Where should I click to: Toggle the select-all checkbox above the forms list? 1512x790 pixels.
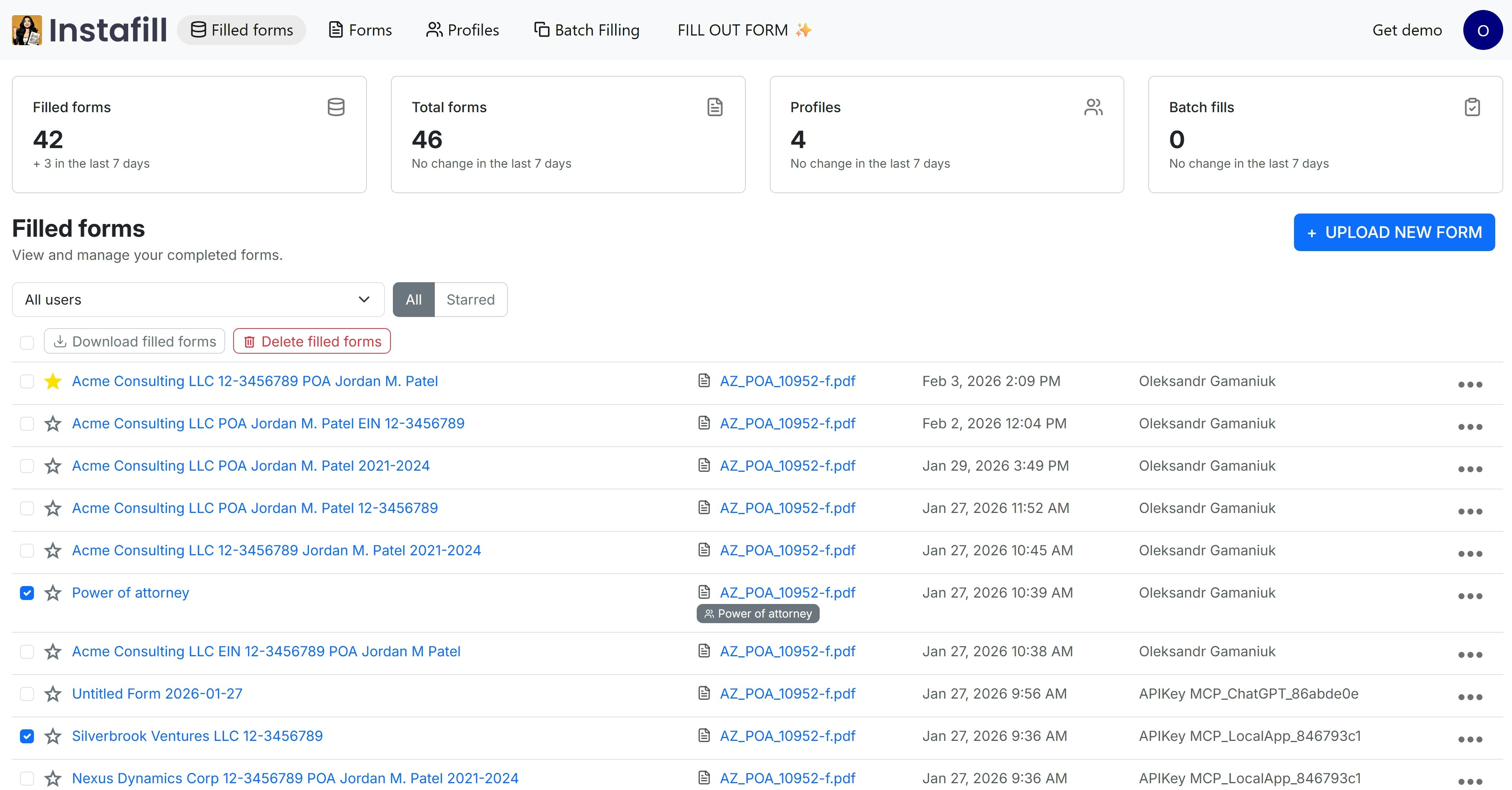pyautogui.click(x=27, y=342)
